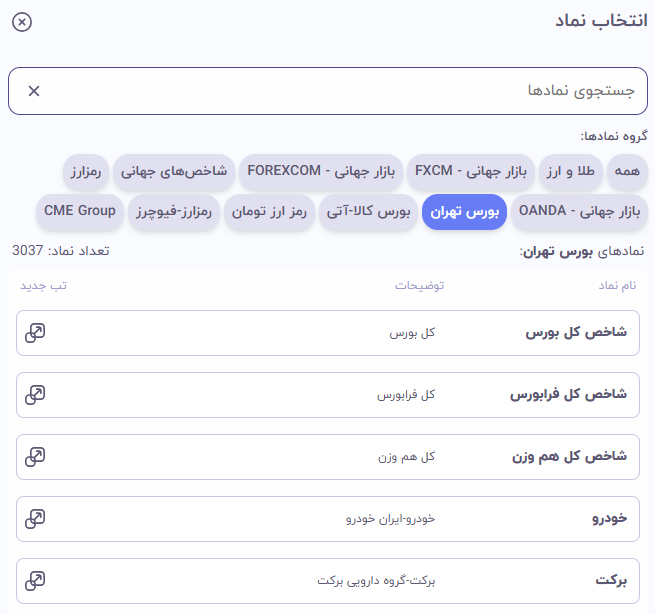The image size is (655, 614).
Task: Select the همه group filter
Action: click(627, 171)
